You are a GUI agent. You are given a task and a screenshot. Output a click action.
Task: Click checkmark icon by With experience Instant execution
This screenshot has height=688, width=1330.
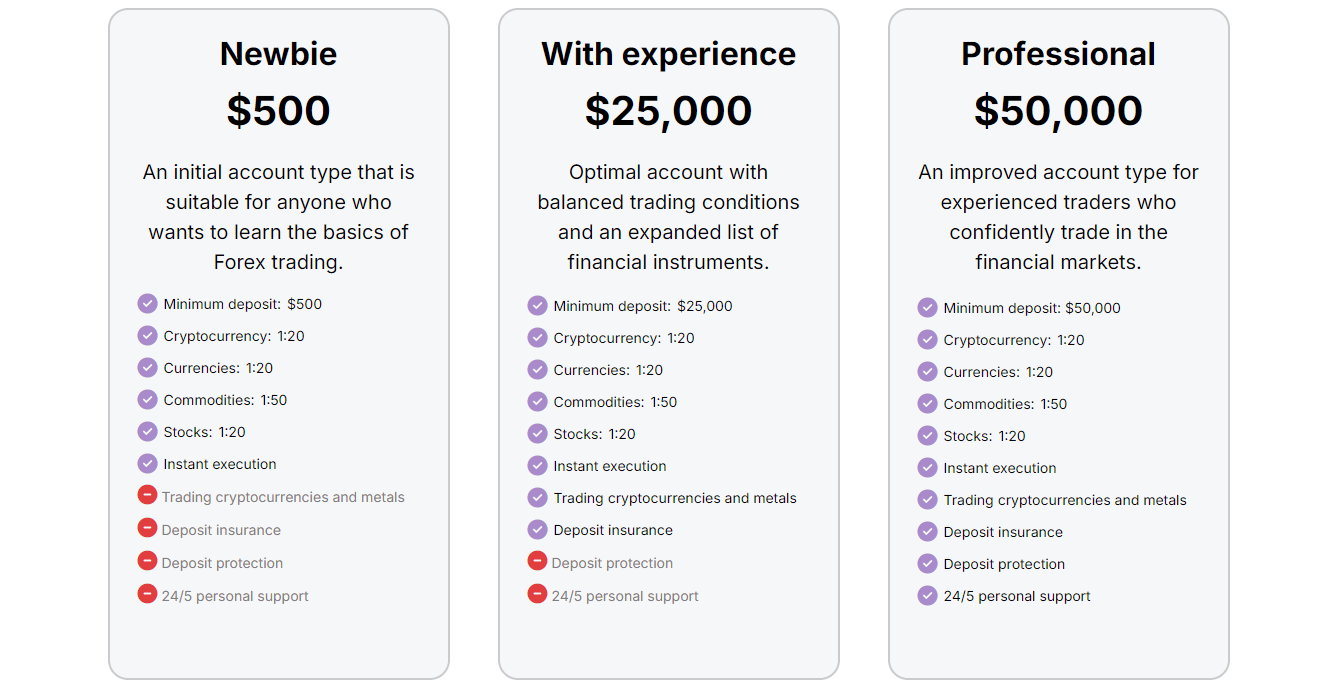pyautogui.click(x=537, y=465)
